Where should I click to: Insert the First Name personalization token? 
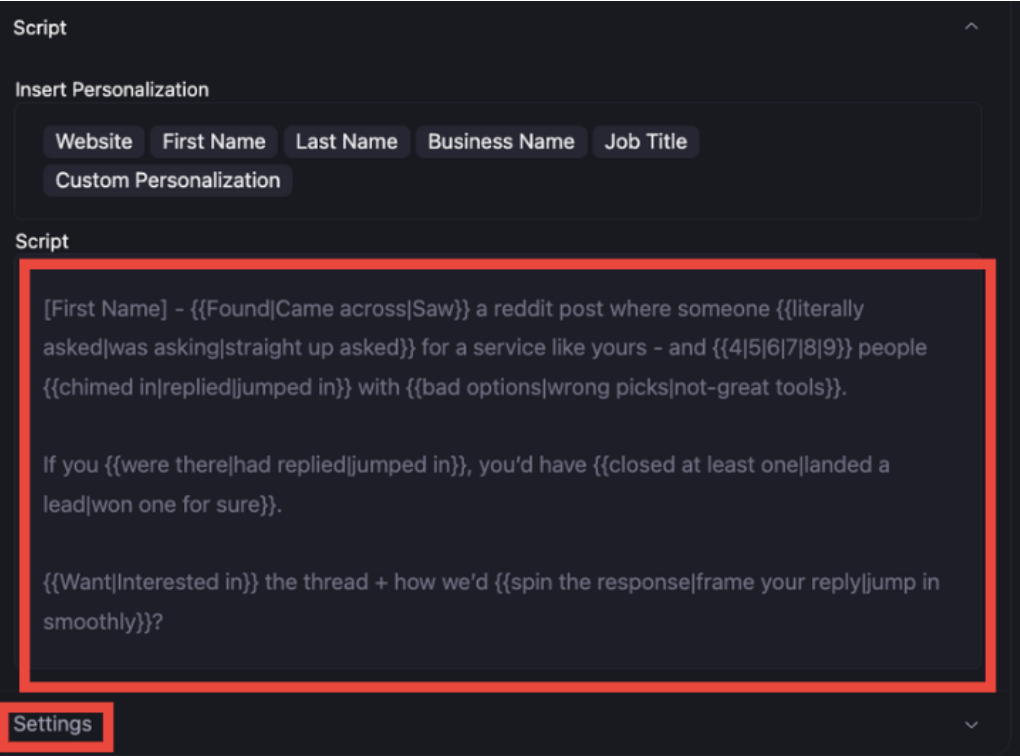point(213,141)
